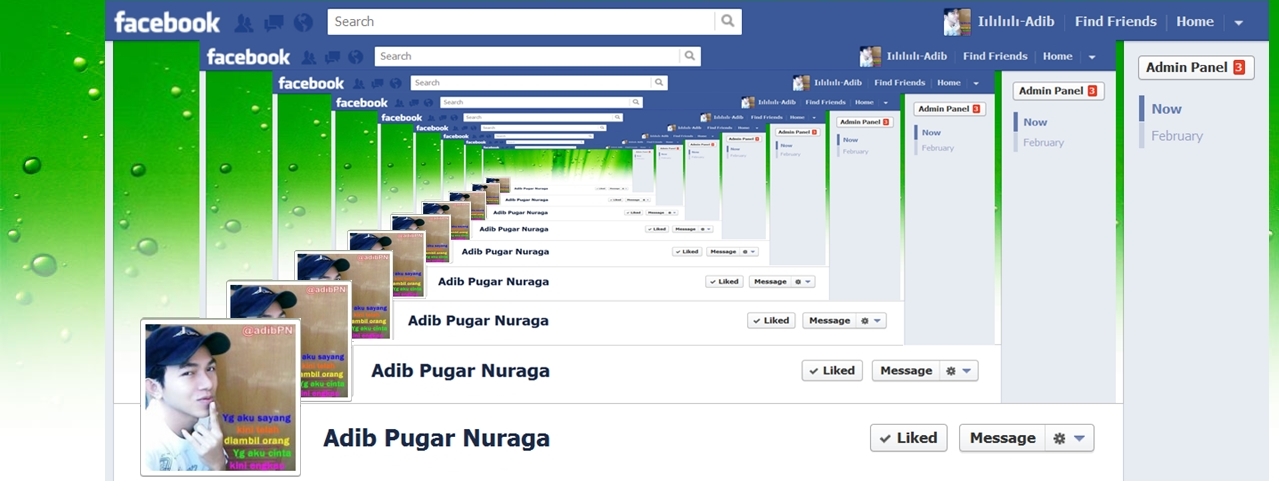The height and width of the screenshot is (496, 1279).
Task: Open messages icon in outermost Facebook bar
Action: point(273,22)
